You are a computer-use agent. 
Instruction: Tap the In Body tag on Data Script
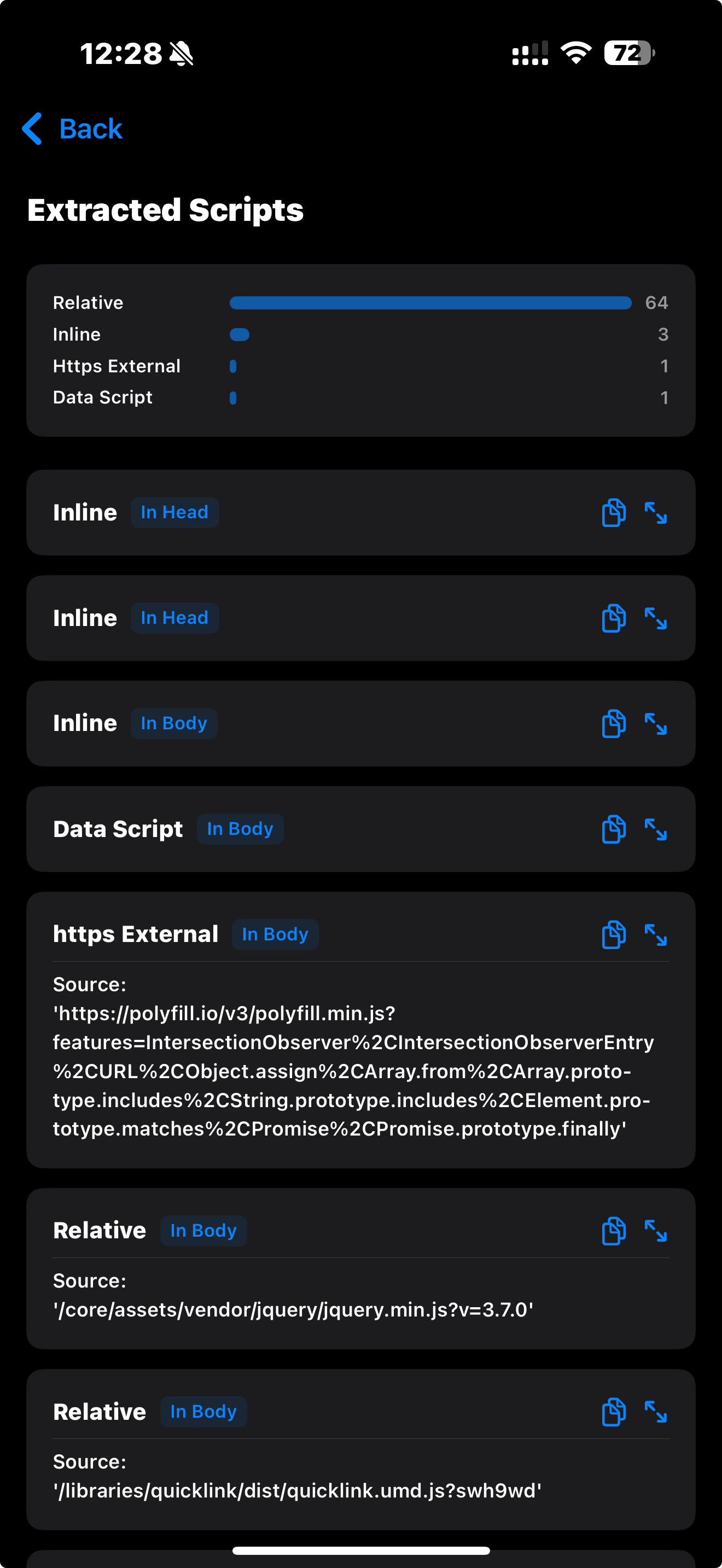pyautogui.click(x=240, y=829)
